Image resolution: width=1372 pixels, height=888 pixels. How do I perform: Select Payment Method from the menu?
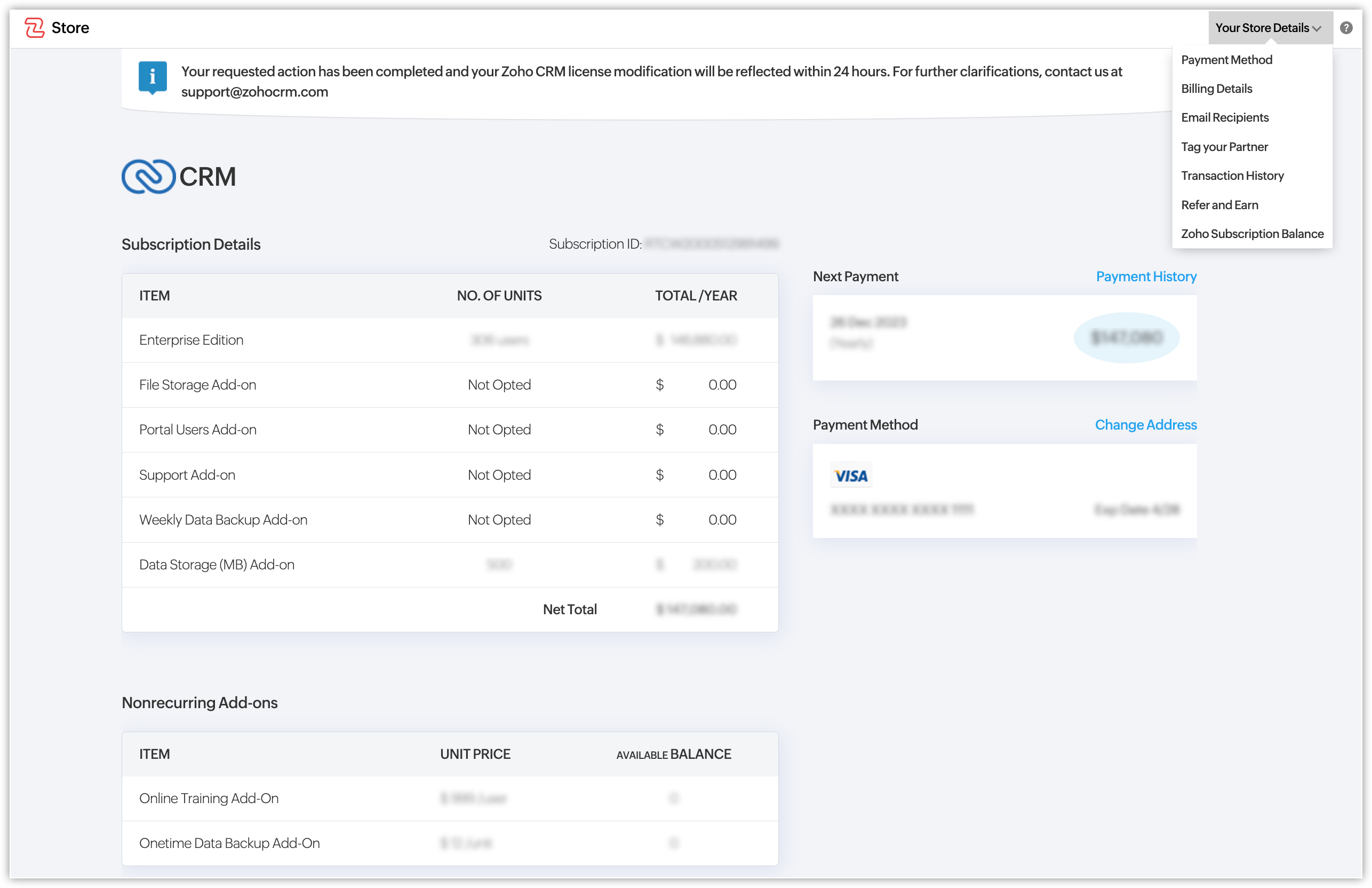click(x=1226, y=59)
